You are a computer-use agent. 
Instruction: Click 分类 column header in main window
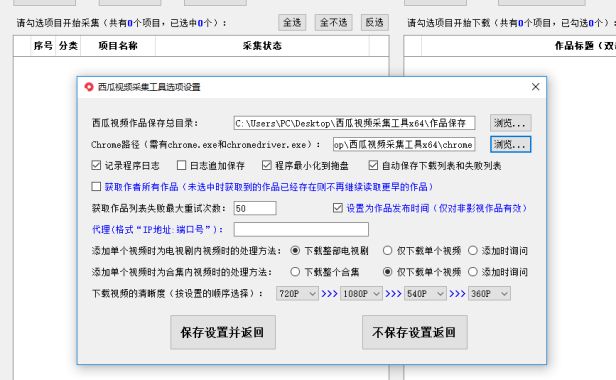(x=68, y=46)
